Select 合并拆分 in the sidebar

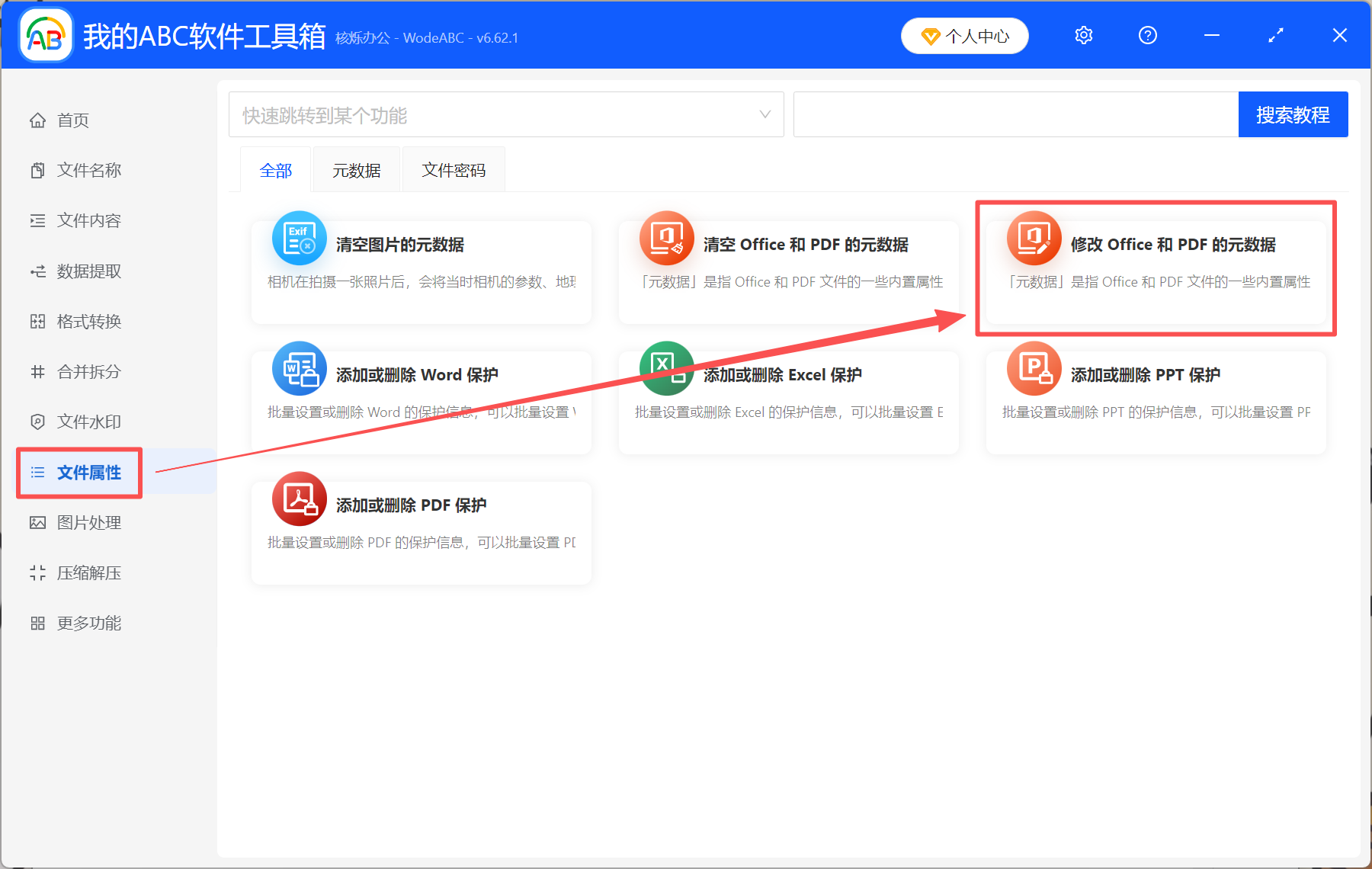pos(88,371)
